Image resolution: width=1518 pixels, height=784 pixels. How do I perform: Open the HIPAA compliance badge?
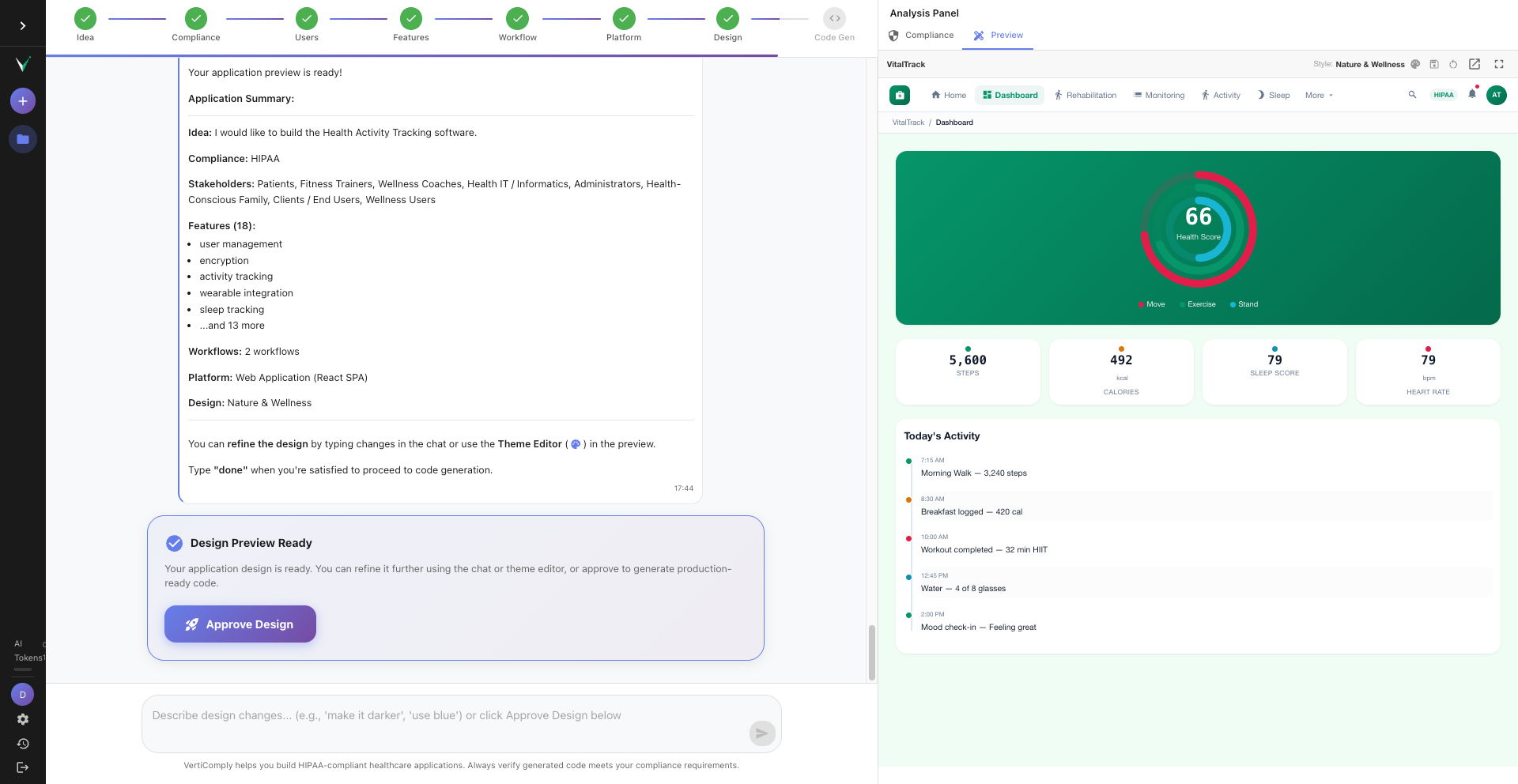(1444, 95)
